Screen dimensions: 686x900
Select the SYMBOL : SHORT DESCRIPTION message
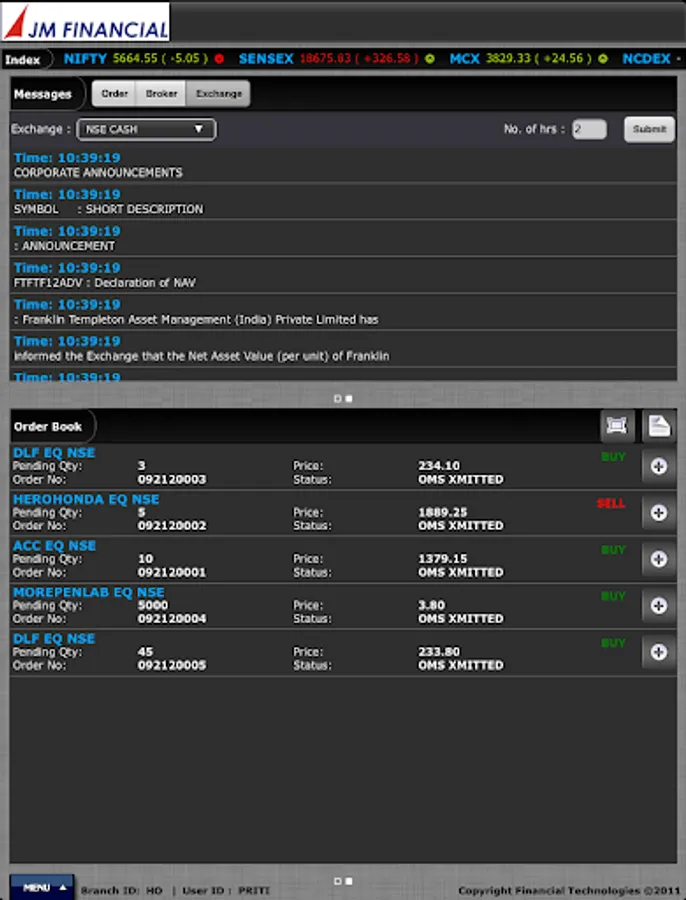coord(343,202)
